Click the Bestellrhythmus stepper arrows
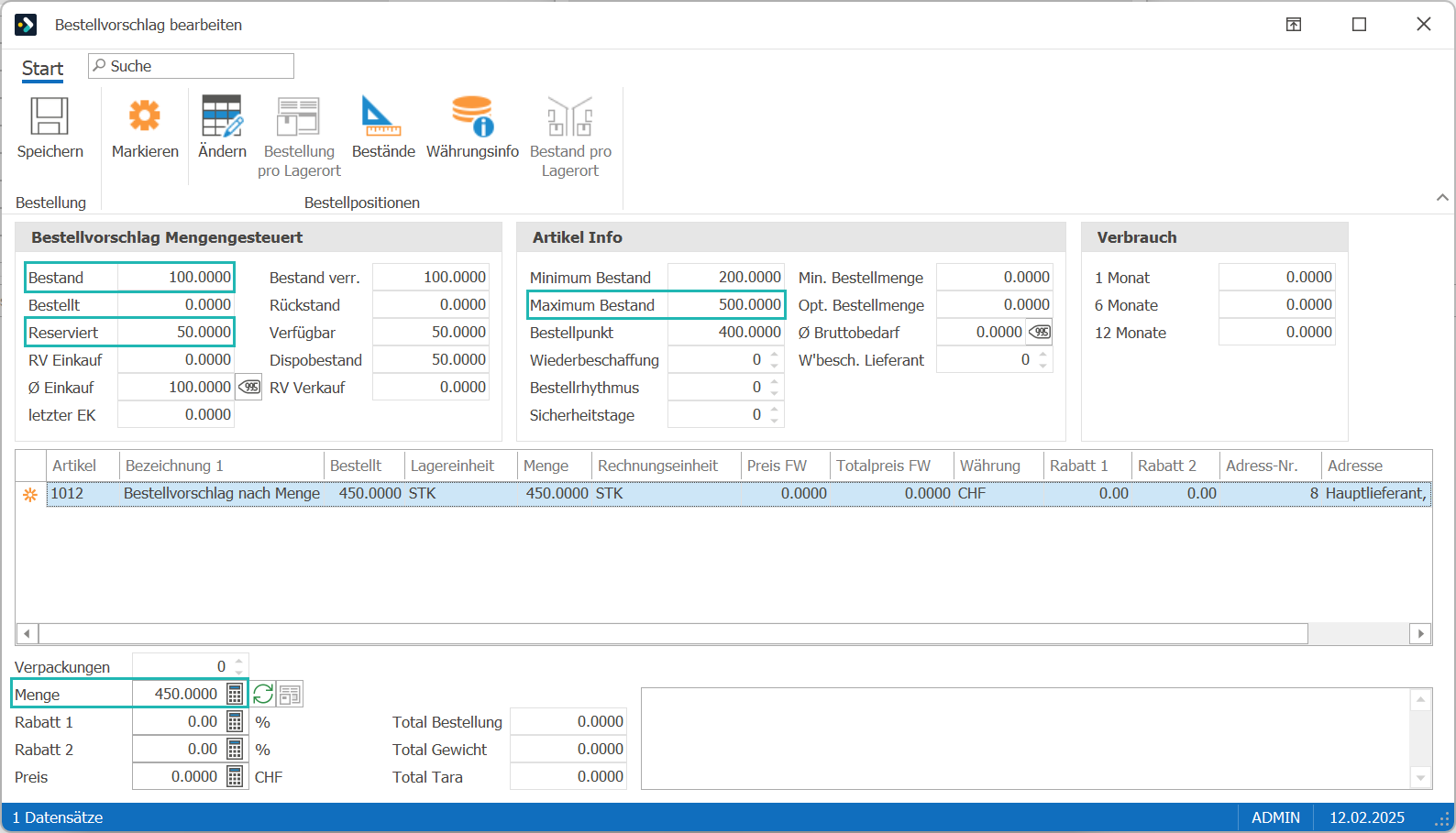Image resolution: width=1456 pixels, height=833 pixels. (775, 387)
